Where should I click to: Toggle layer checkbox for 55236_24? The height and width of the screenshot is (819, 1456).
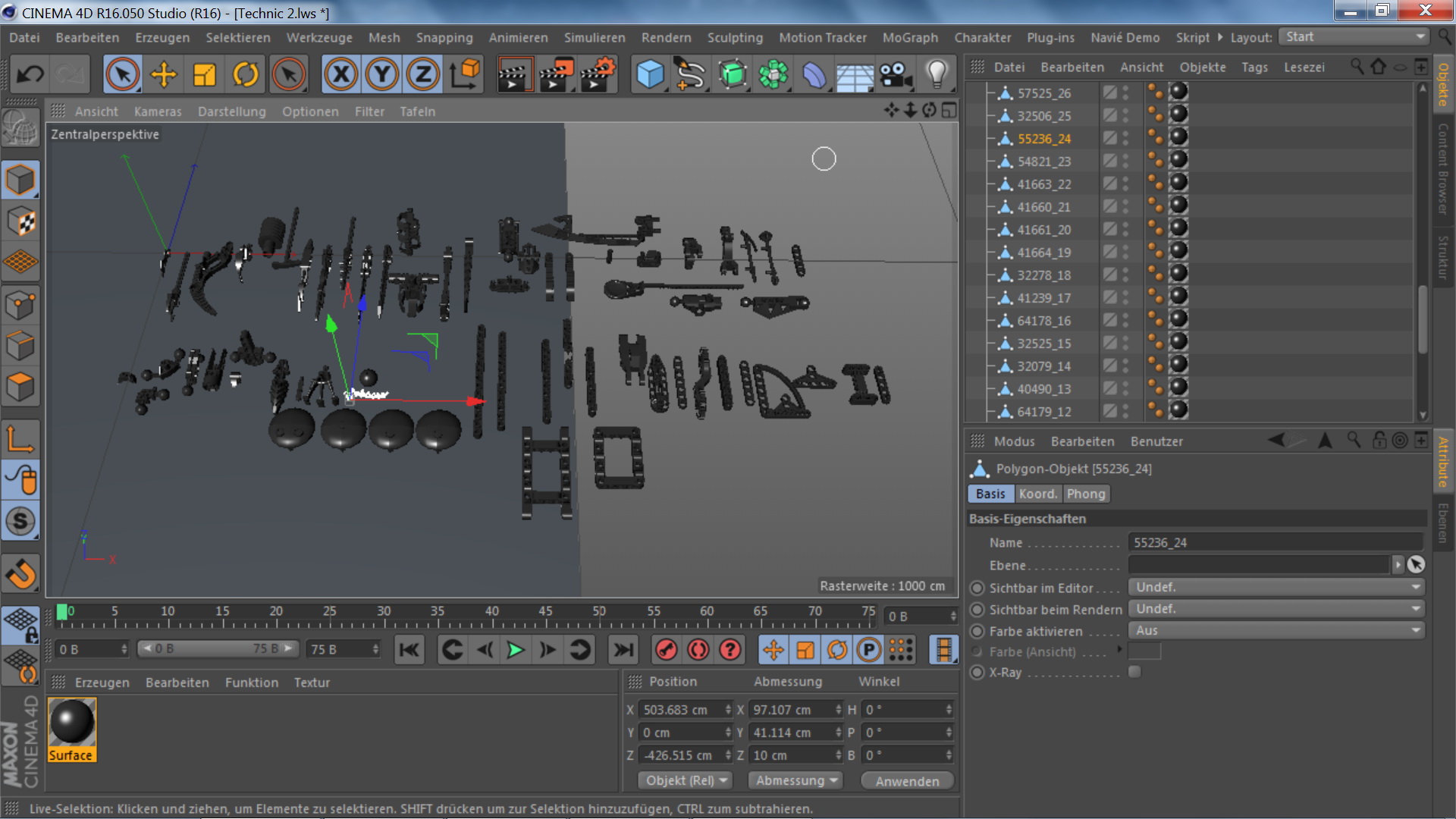click(1110, 138)
